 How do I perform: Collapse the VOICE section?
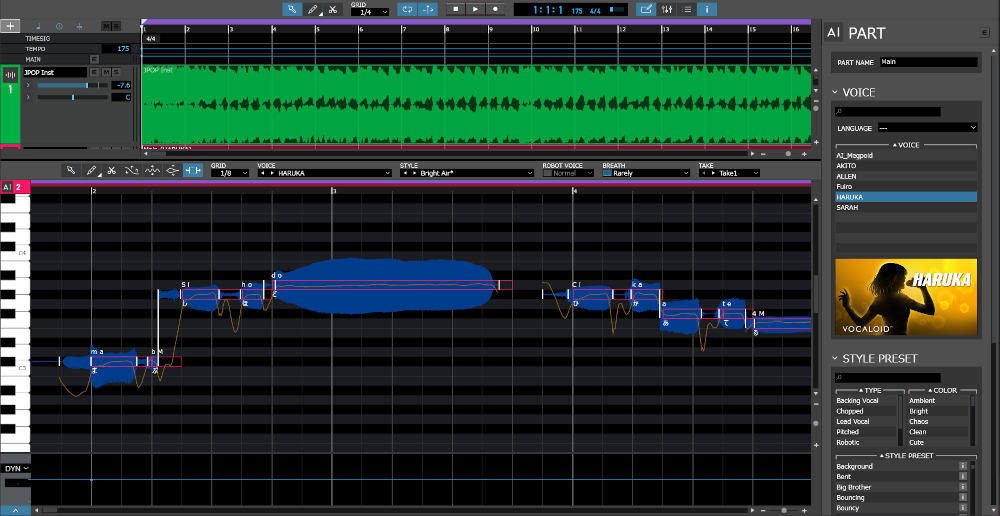coord(835,92)
